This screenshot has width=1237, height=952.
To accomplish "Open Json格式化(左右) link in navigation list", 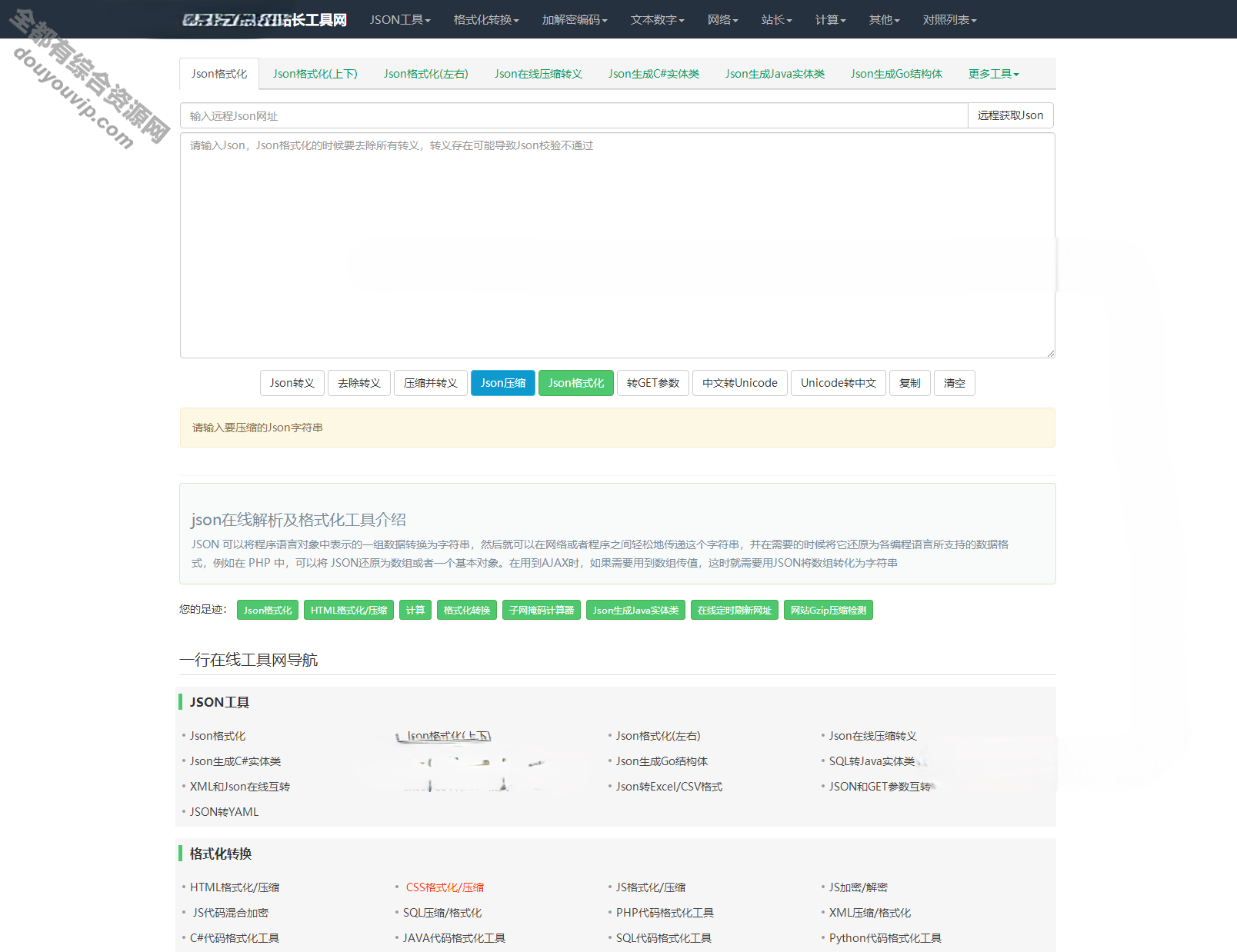I will [x=659, y=736].
